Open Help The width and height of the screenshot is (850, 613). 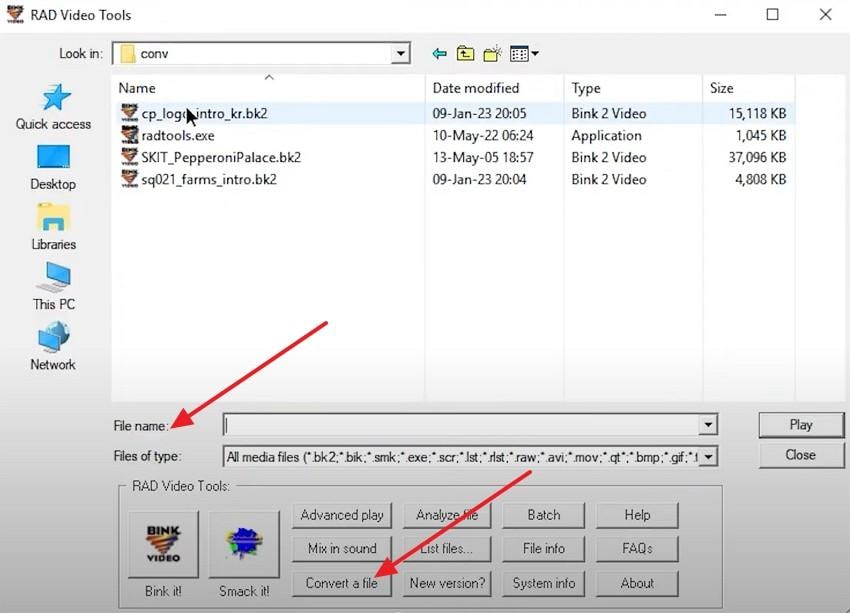click(637, 515)
